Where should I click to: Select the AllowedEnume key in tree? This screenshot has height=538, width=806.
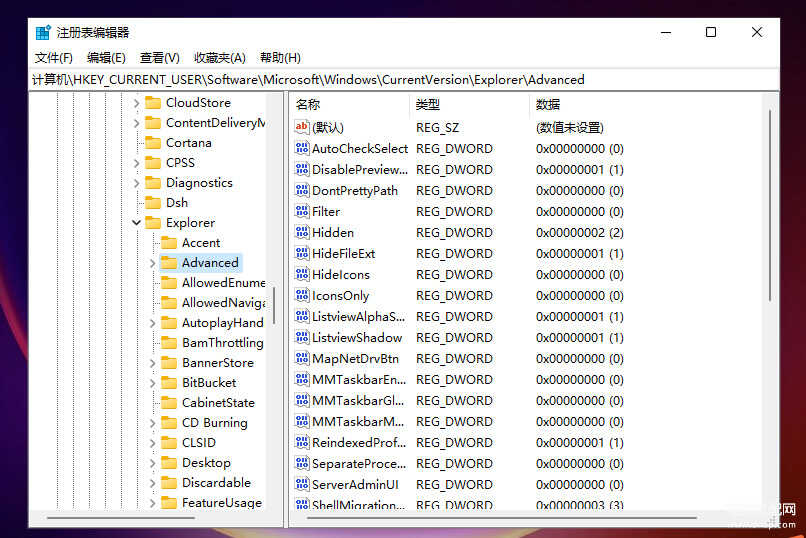[223, 283]
